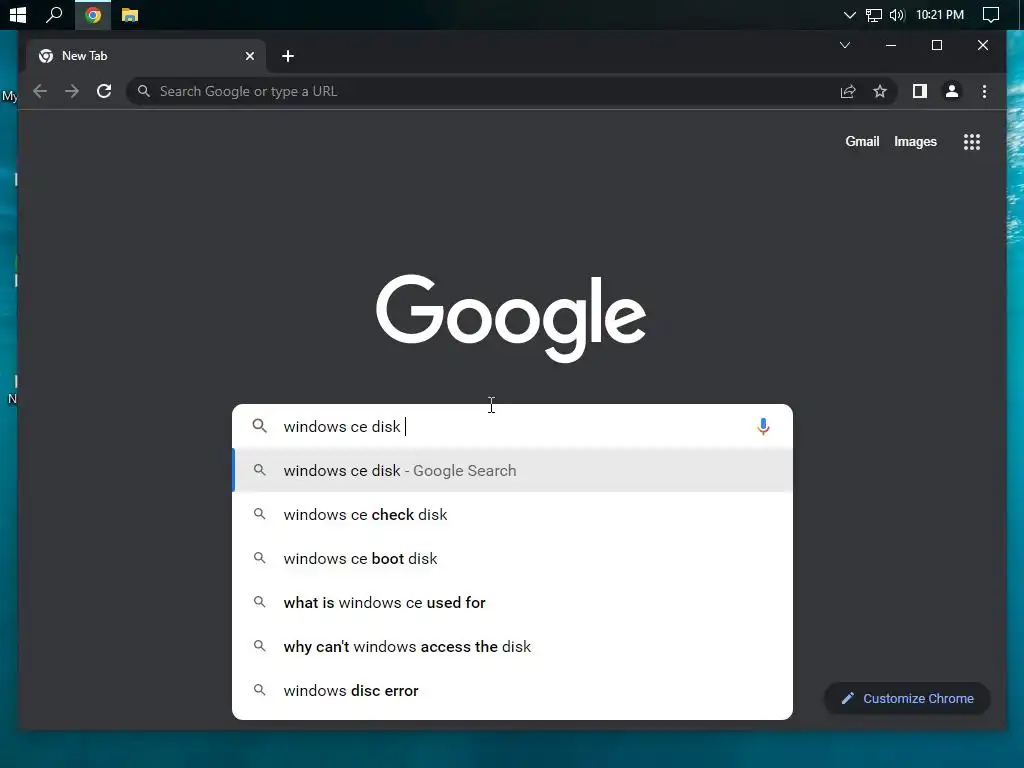Toggle the Chrome side panel
Viewport: 1024px width, 768px height.
[920, 91]
